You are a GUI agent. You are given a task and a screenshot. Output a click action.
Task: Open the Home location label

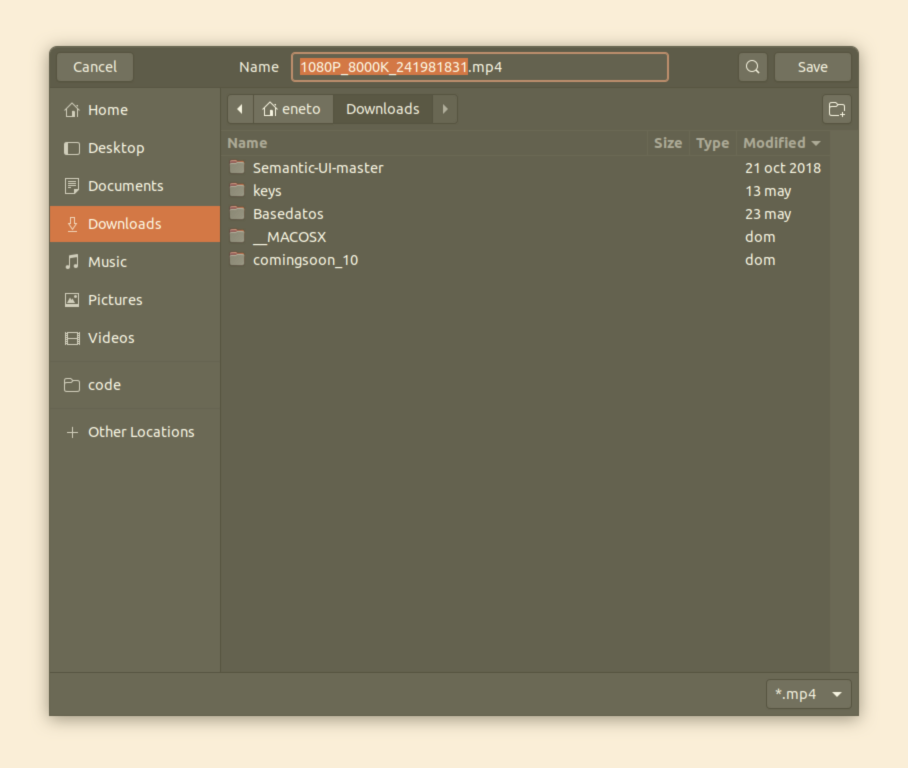[108, 110]
